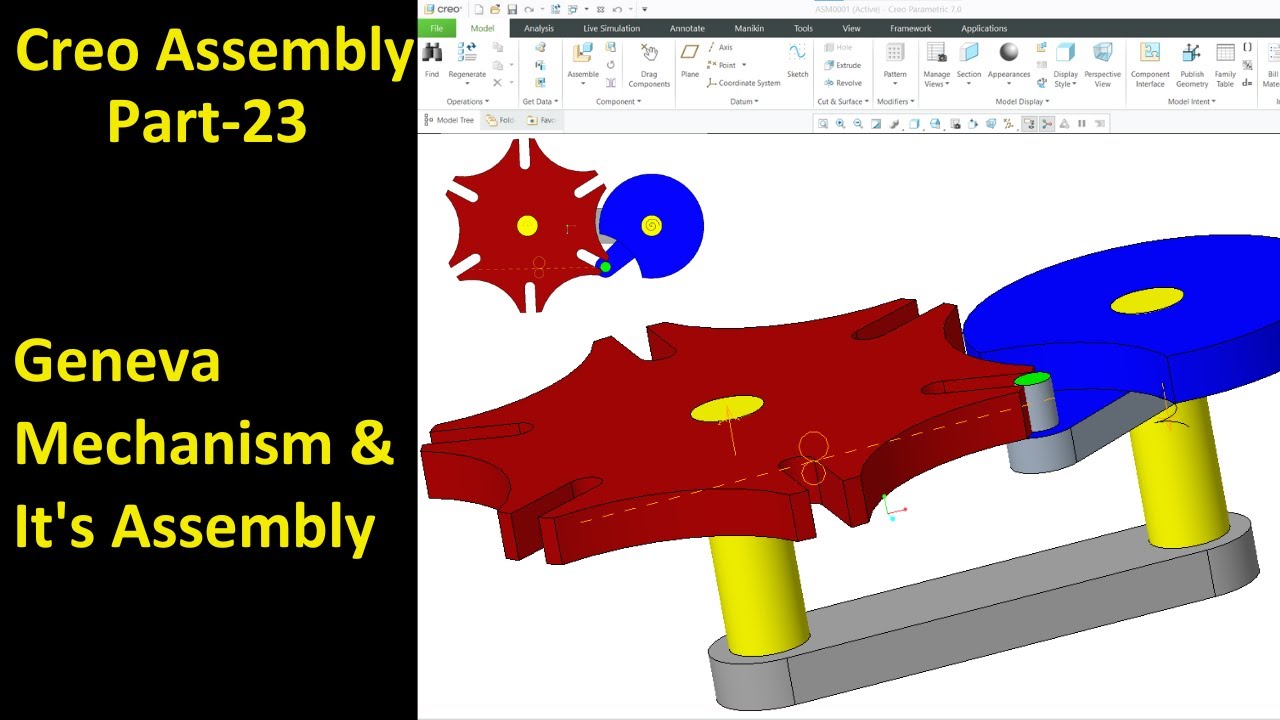
Task: Click the Open file folder icon
Action: [x=495, y=9]
